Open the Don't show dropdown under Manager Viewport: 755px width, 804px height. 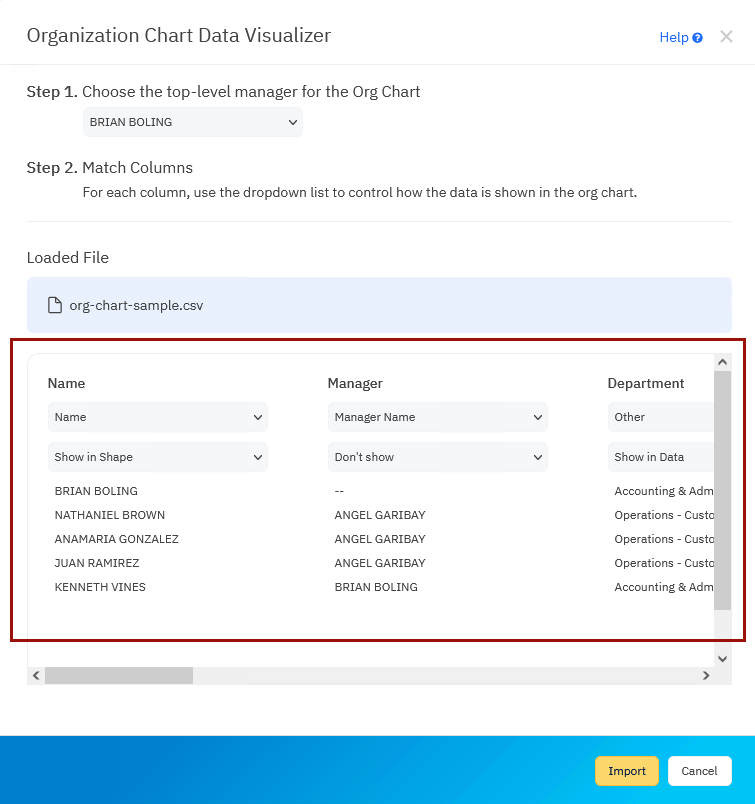437,457
